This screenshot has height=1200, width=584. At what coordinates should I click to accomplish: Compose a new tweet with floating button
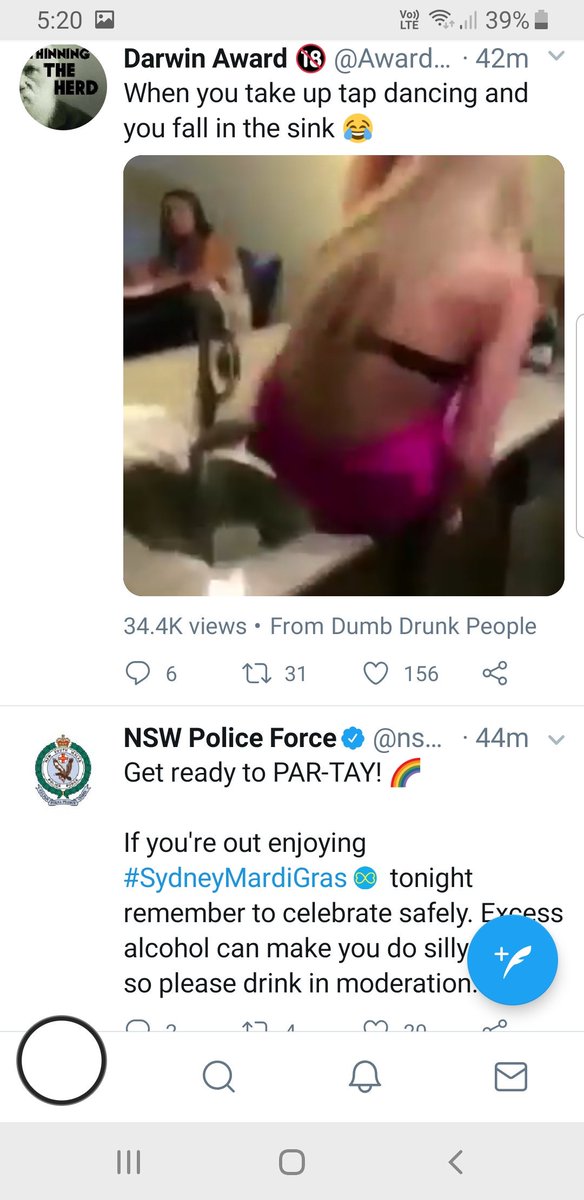[x=513, y=959]
